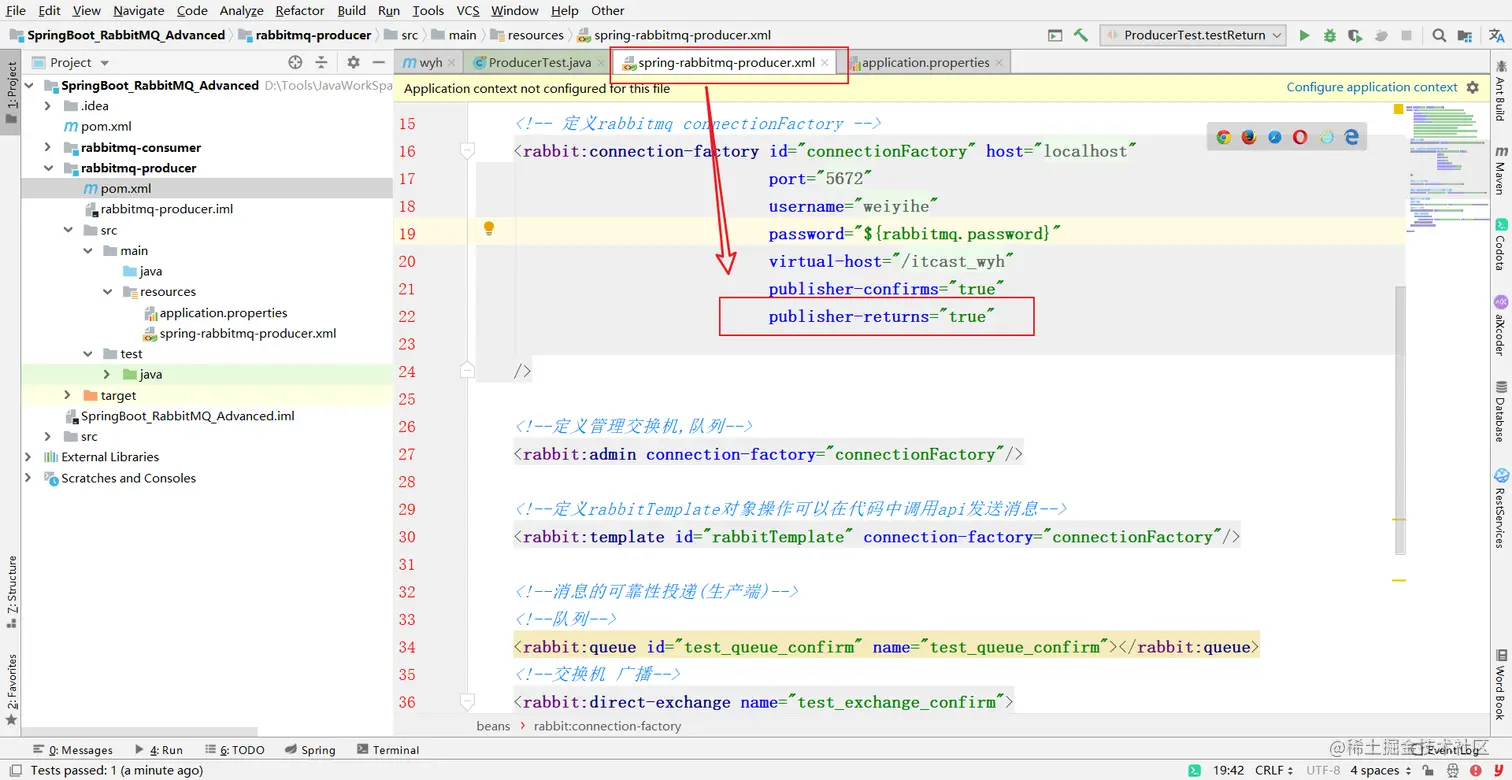Open run configuration dropdown ProducerTest.testReturn
The height and width of the screenshot is (780, 1512).
point(1193,35)
